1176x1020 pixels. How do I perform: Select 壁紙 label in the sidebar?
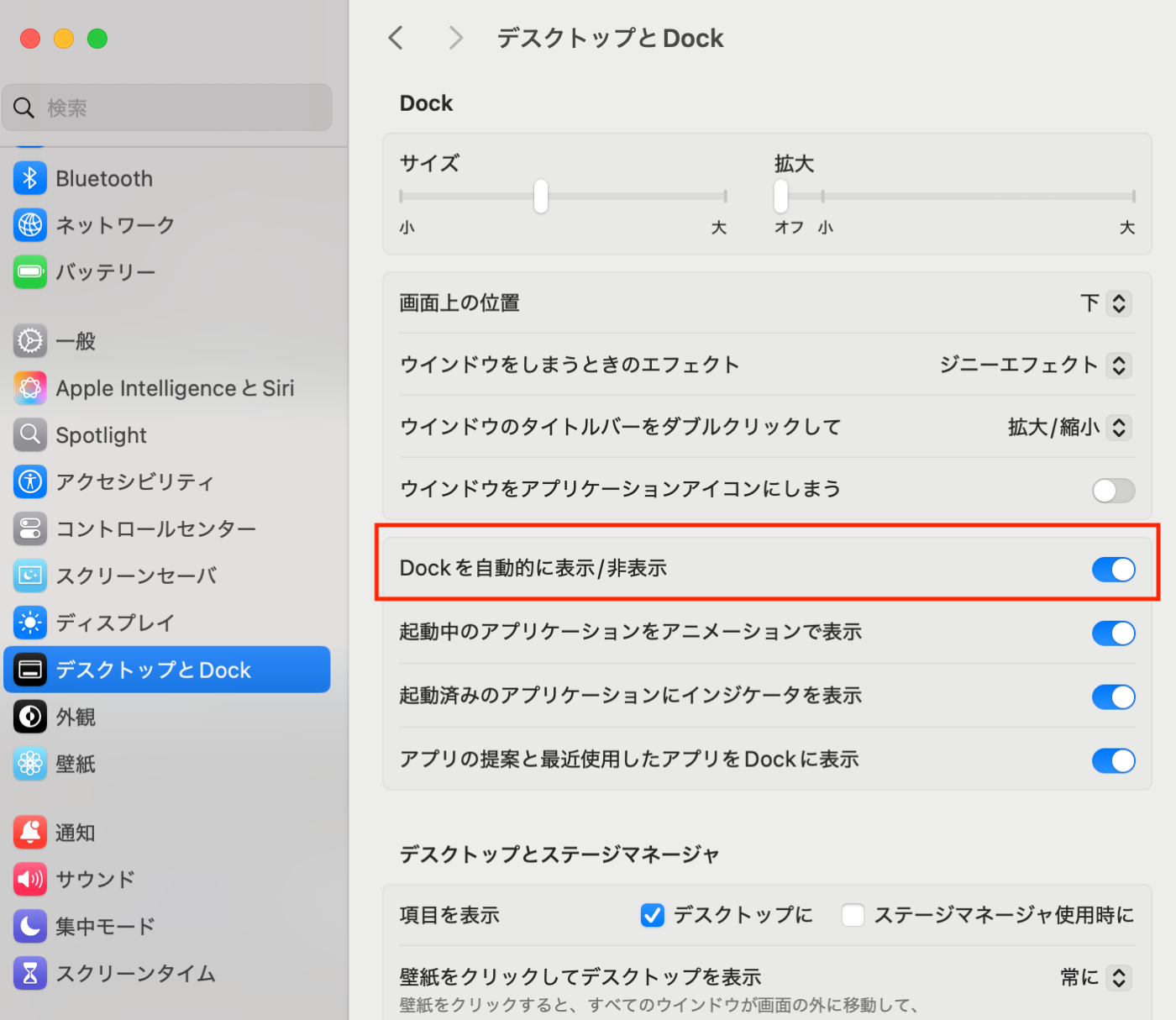[x=76, y=764]
